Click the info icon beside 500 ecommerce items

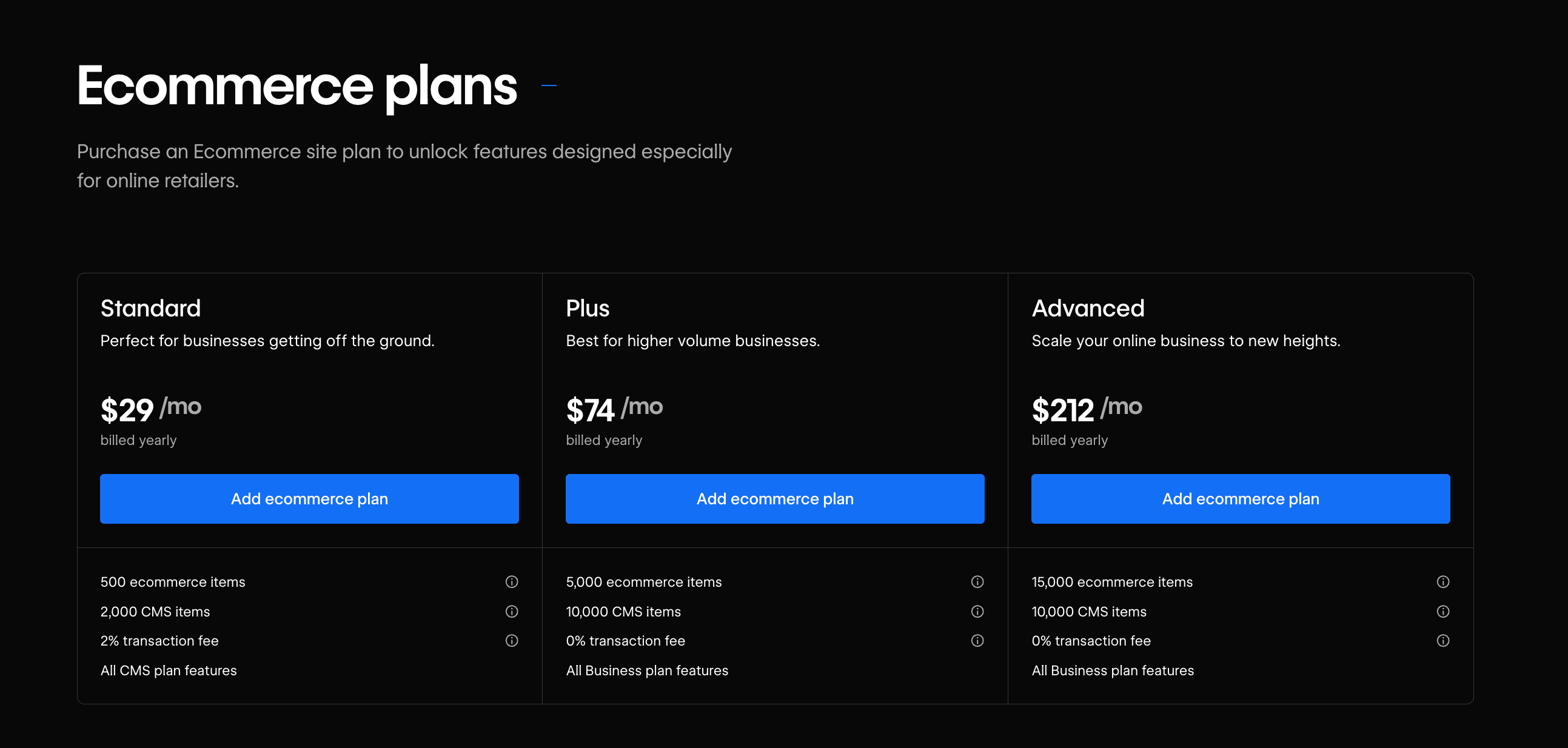click(511, 582)
